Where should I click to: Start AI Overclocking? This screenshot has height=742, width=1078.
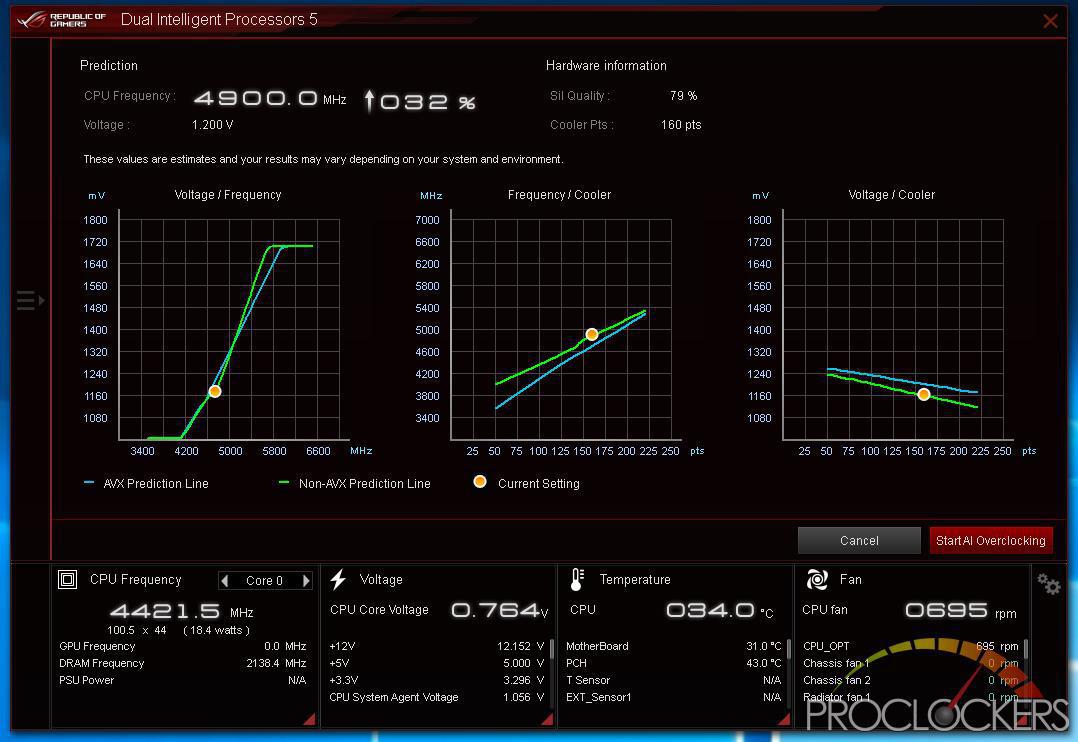(x=991, y=541)
